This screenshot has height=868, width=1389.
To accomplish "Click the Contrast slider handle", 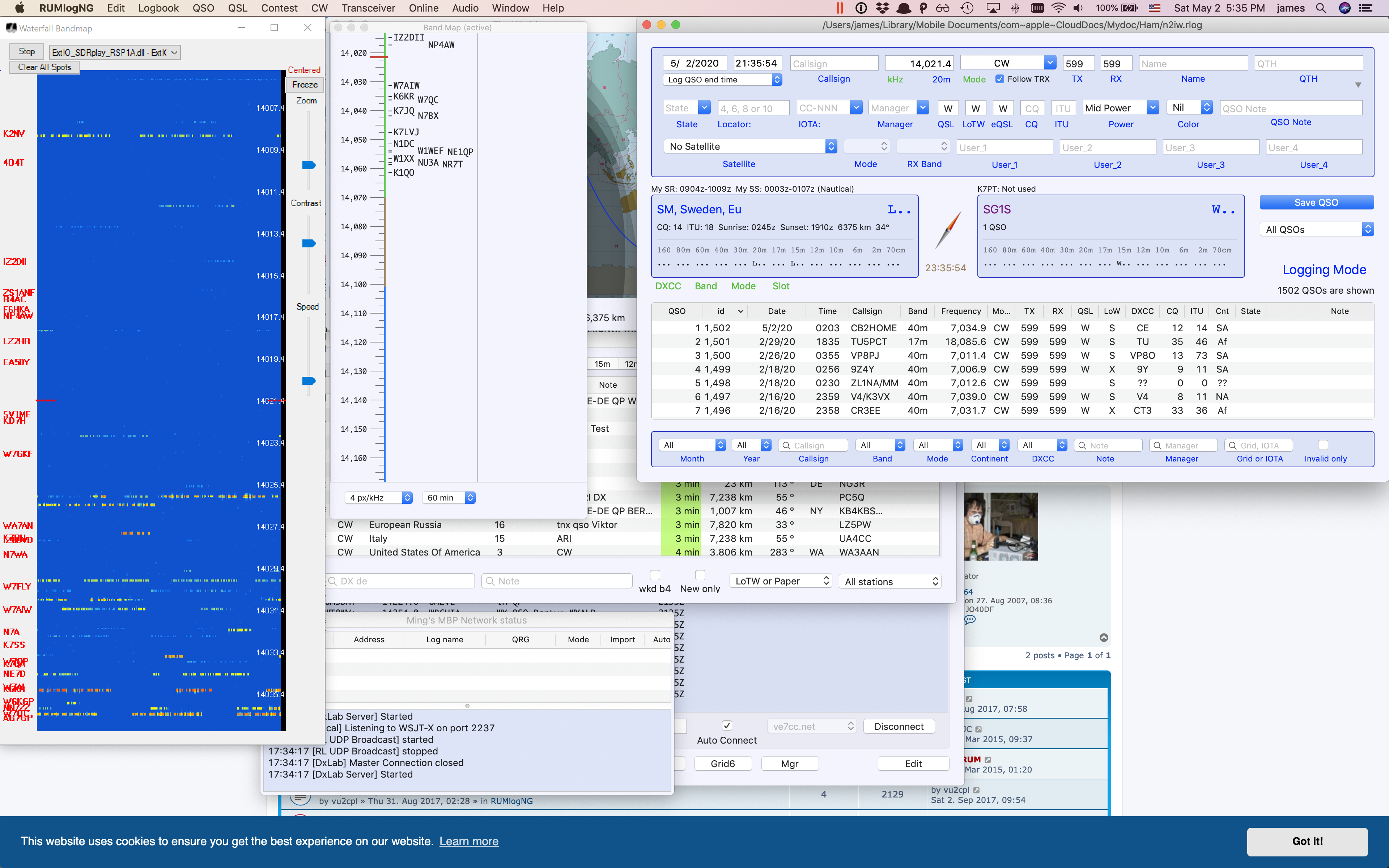I will point(309,243).
